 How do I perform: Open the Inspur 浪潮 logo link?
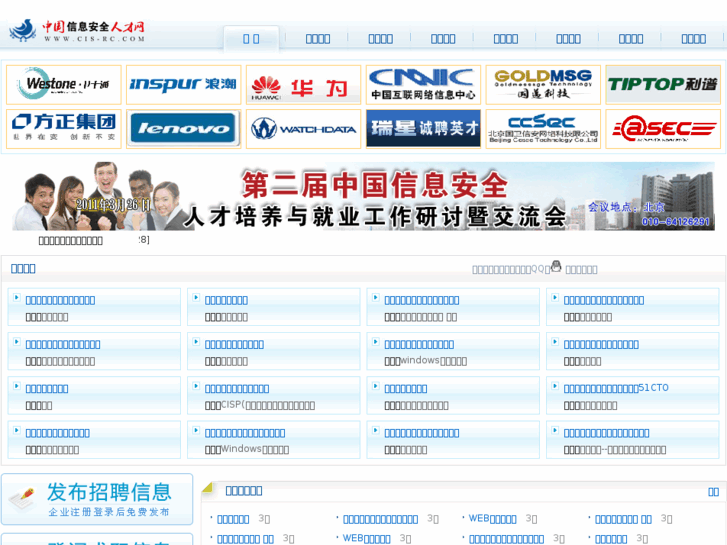[184, 84]
